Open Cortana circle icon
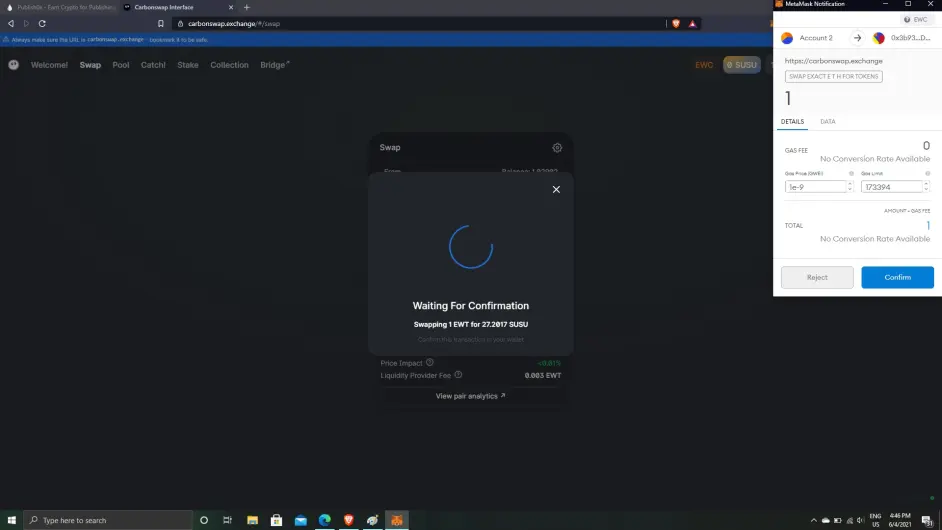 204,520
